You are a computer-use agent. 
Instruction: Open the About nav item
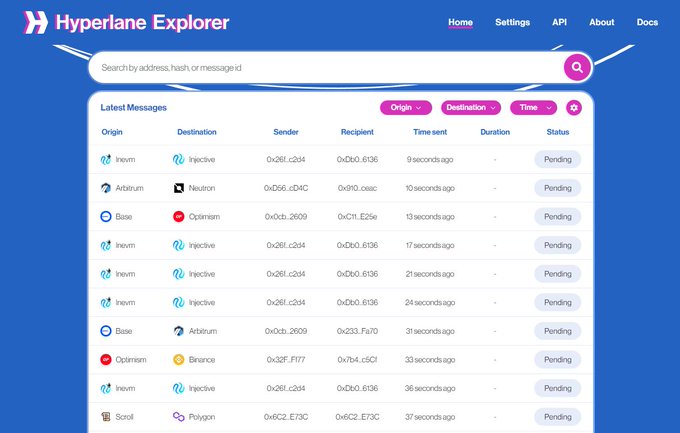(602, 22)
